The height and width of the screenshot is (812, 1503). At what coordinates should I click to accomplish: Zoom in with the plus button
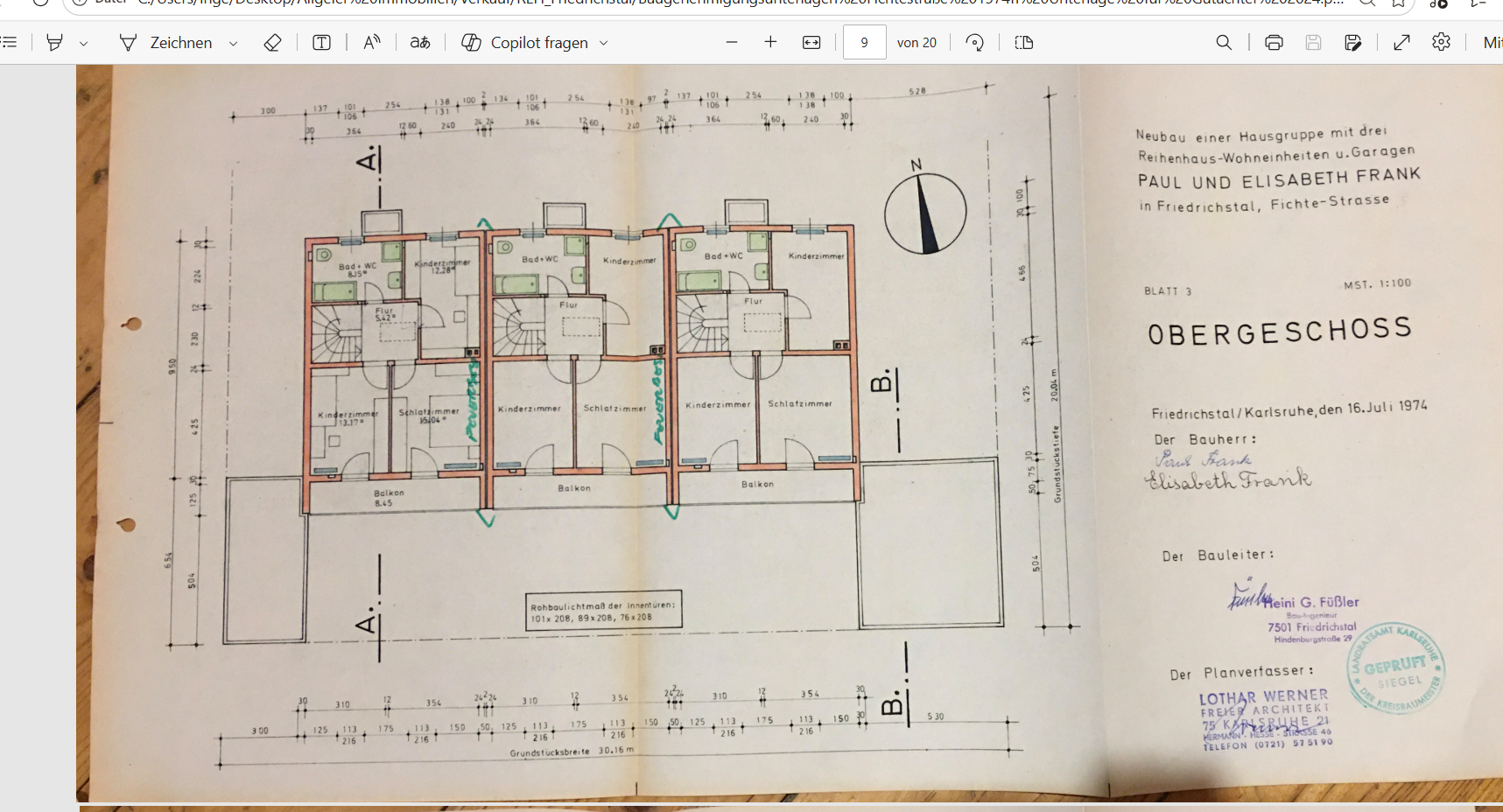coord(770,42)
